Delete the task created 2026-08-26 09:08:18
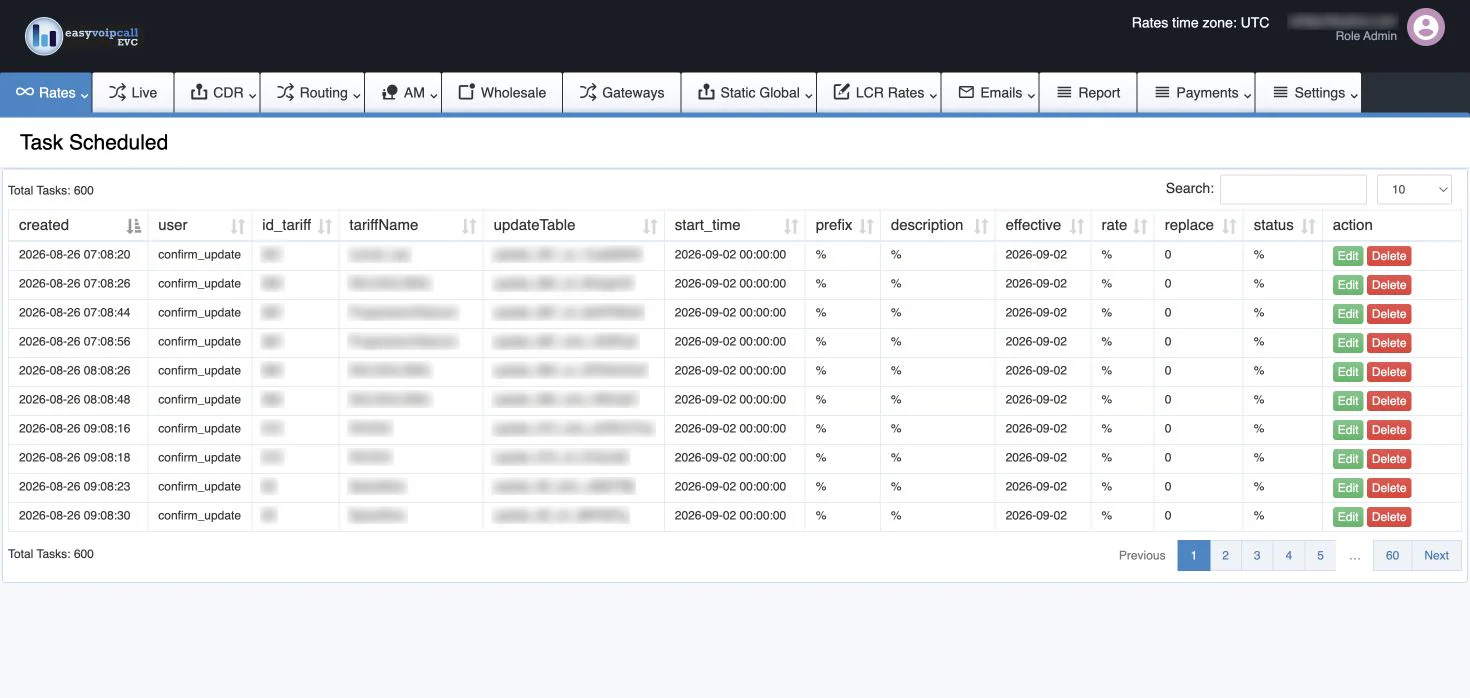The image size is (1470, 698). tap(1389, 459)
